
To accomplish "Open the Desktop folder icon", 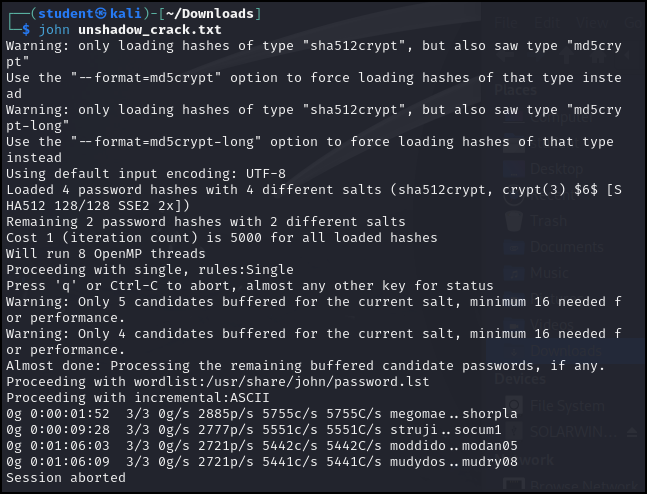I will click(514, 169).
